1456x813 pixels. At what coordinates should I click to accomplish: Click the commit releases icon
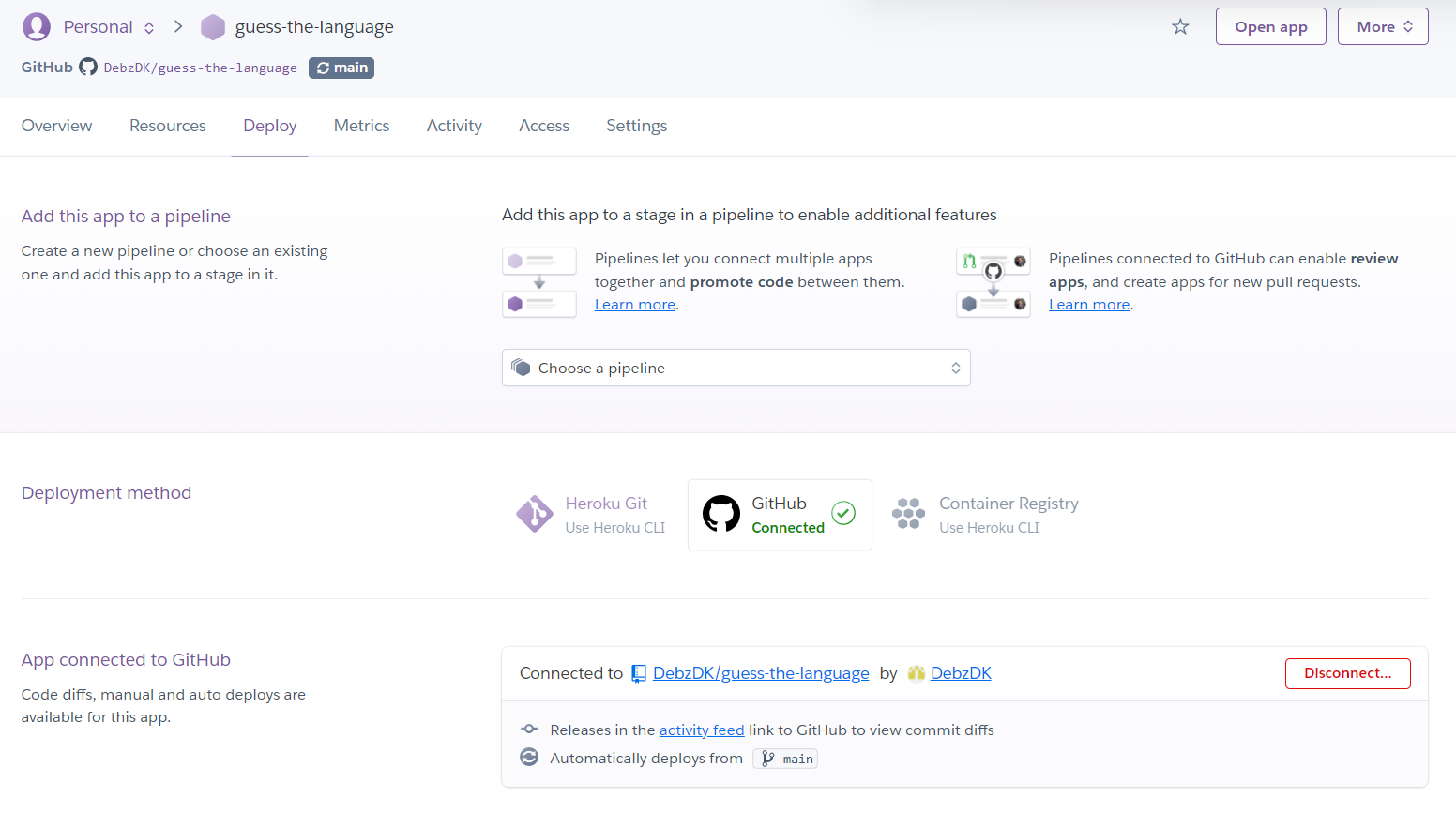point(529,730)
